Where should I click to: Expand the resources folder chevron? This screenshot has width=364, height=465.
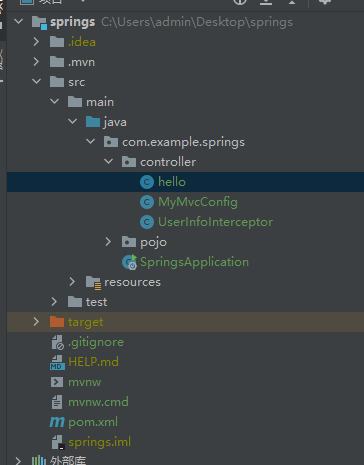[72, 282]
